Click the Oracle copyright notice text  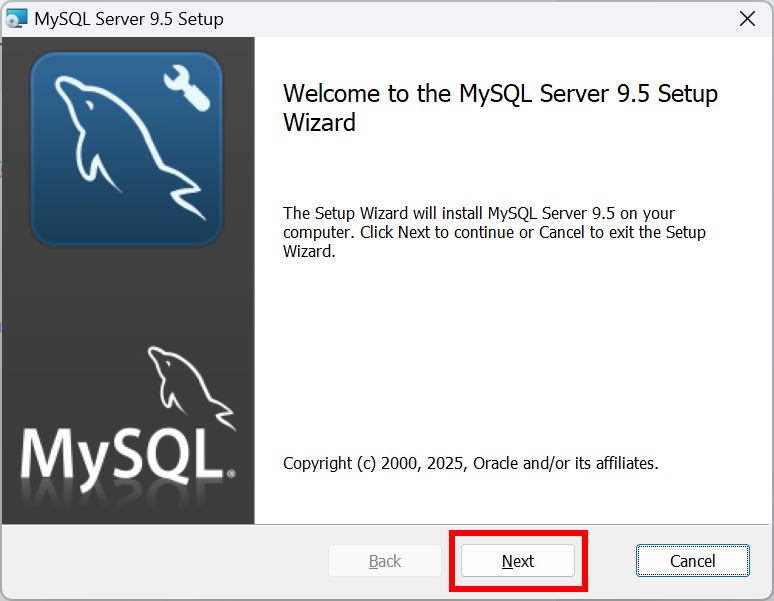(470, 463)
